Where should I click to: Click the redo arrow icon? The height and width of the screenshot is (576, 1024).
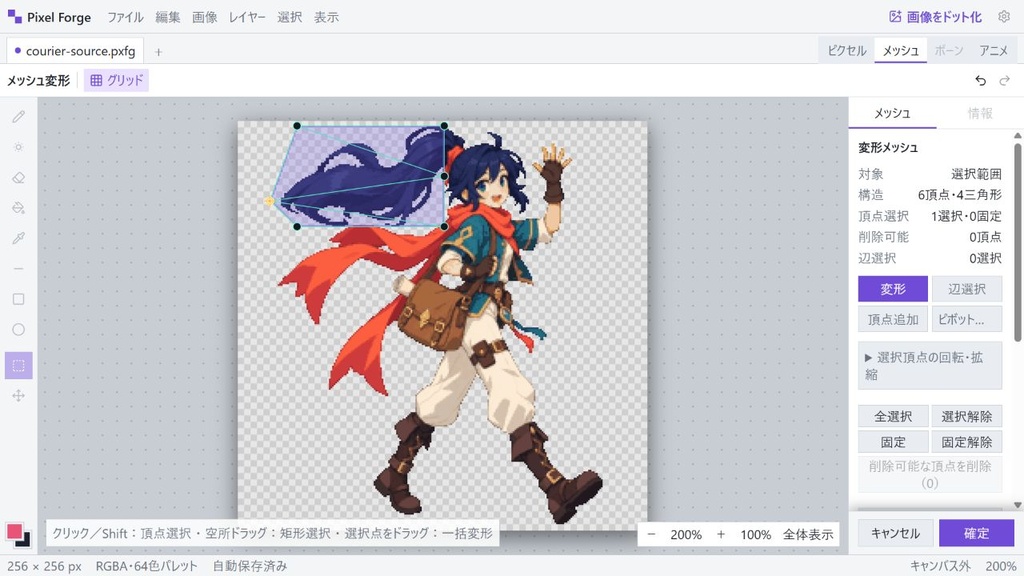pyautogui.click(x=1004, y=80)
